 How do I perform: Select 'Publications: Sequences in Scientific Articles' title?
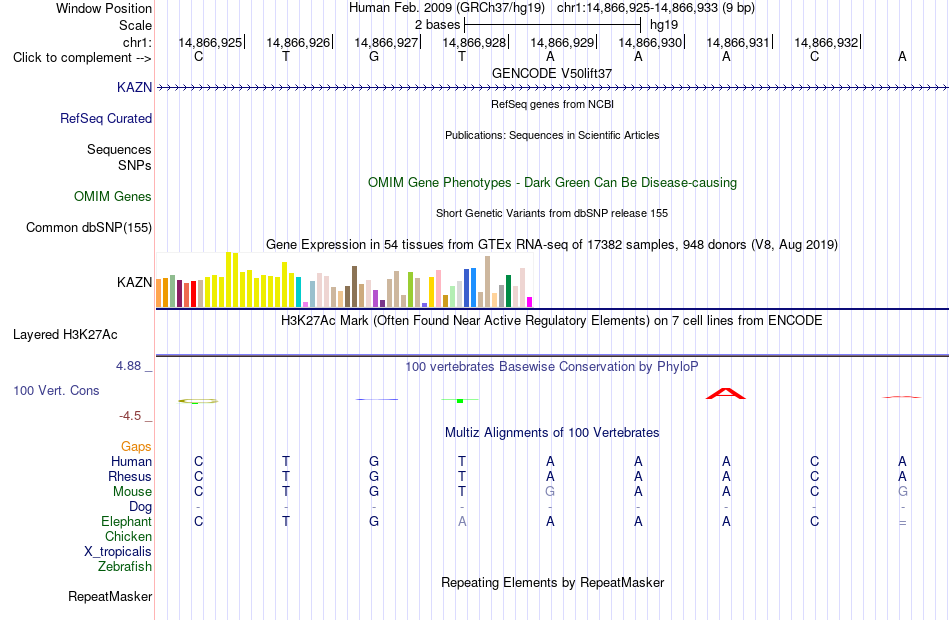(552, 135)
